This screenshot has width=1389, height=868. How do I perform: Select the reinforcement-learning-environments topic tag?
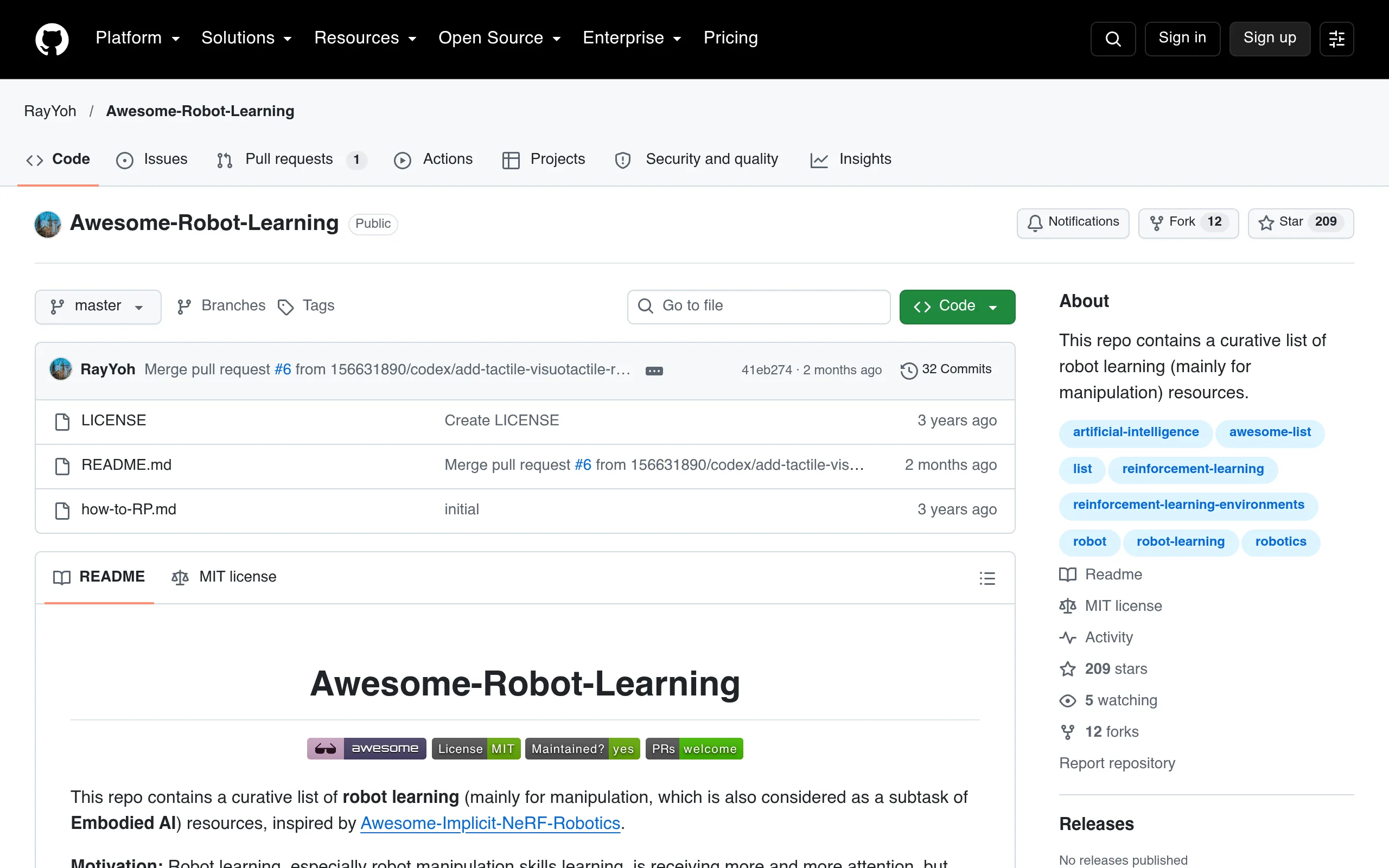point(1188,505)
